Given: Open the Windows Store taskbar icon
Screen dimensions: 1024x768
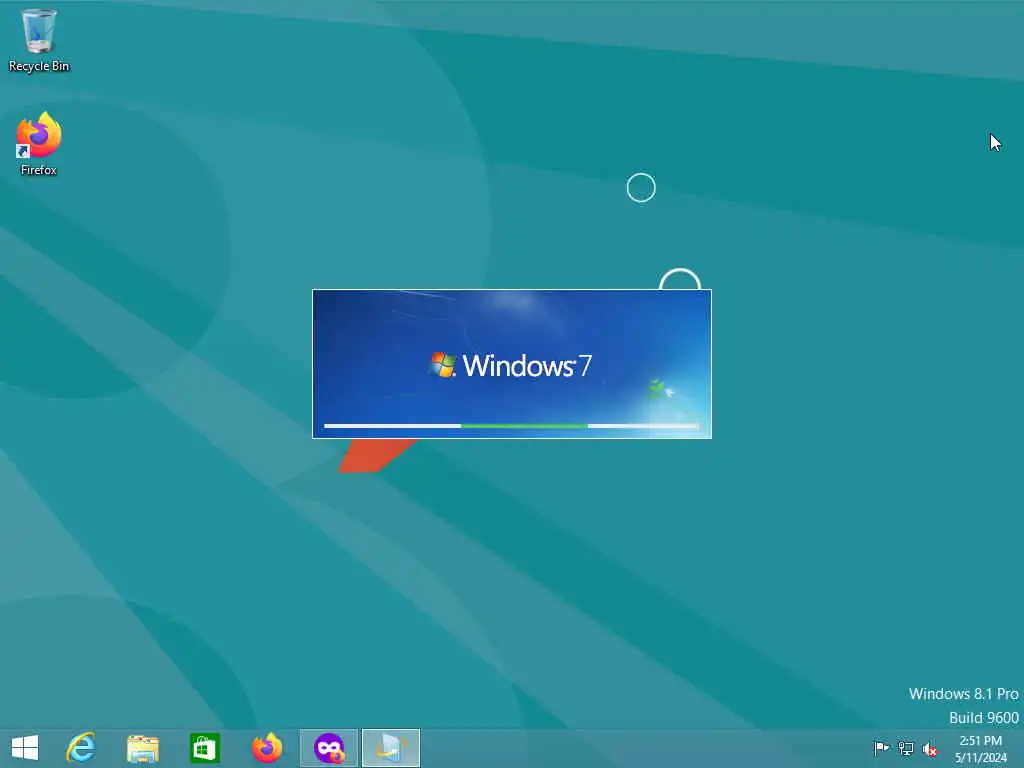Looking at the screenshot, I should pyautogui.click(x=204, y=748).
